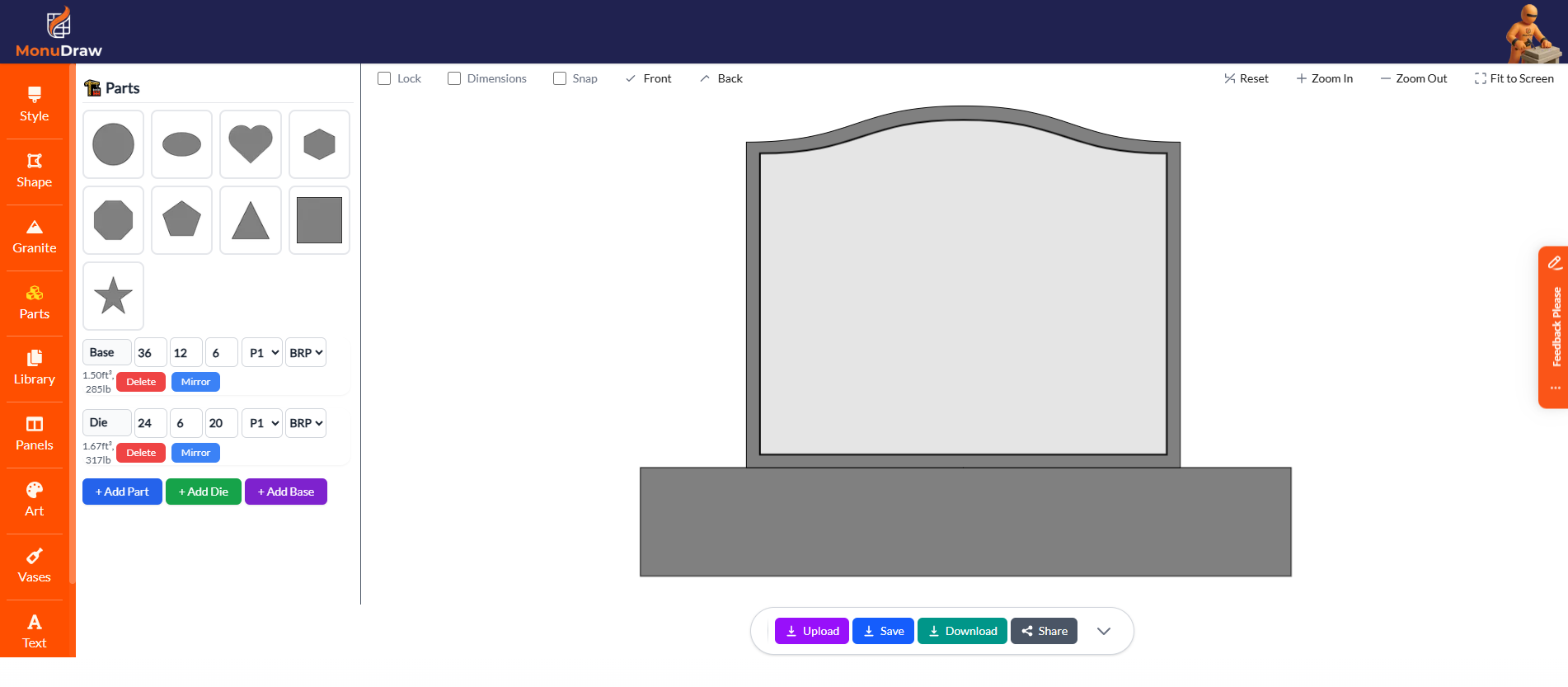Pick the triangle shape part
Viewport: 1568px width, 687px height.
click(251, 220)
